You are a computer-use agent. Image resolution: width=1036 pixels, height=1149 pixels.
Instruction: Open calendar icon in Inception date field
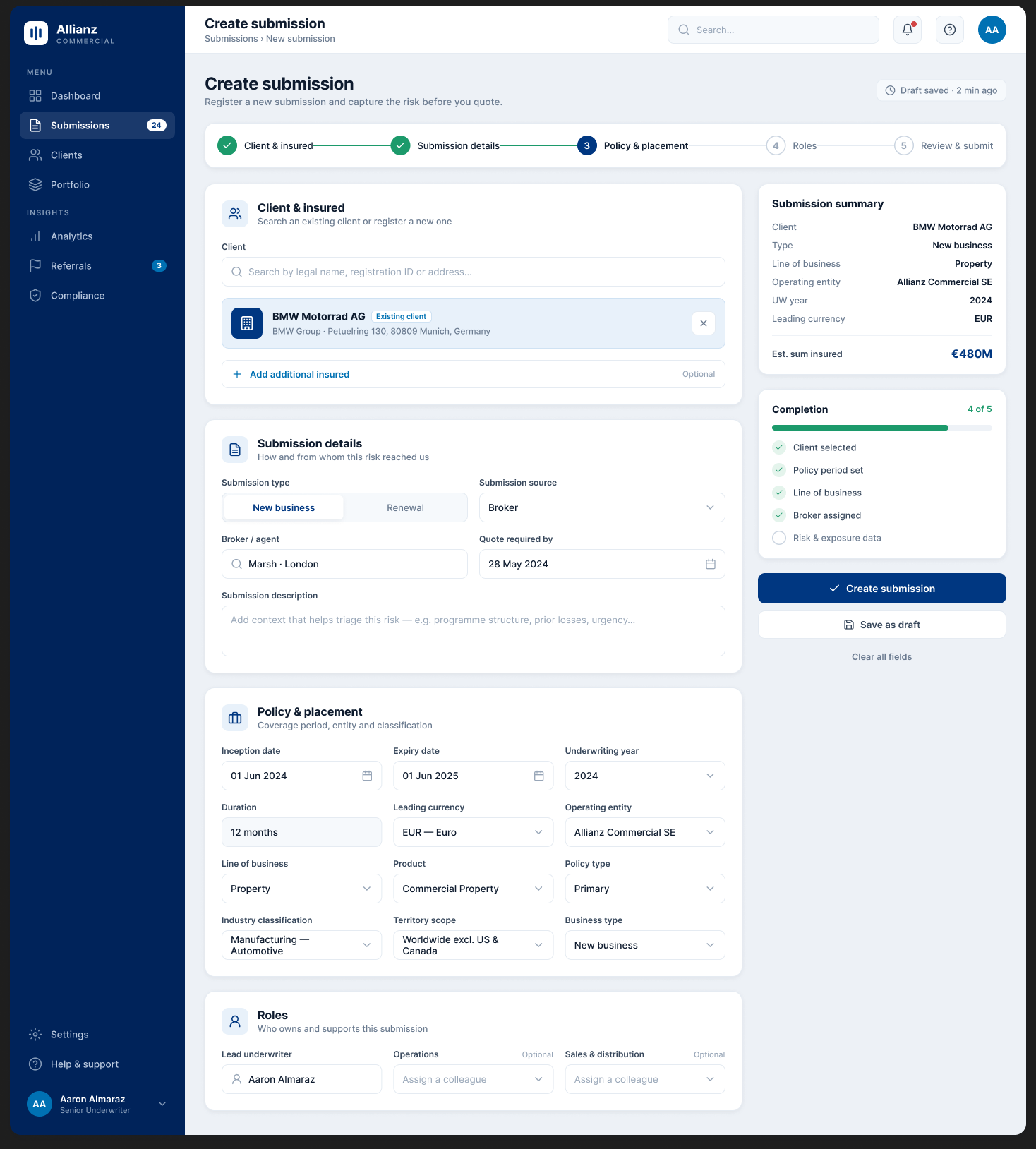pos(367,776)
